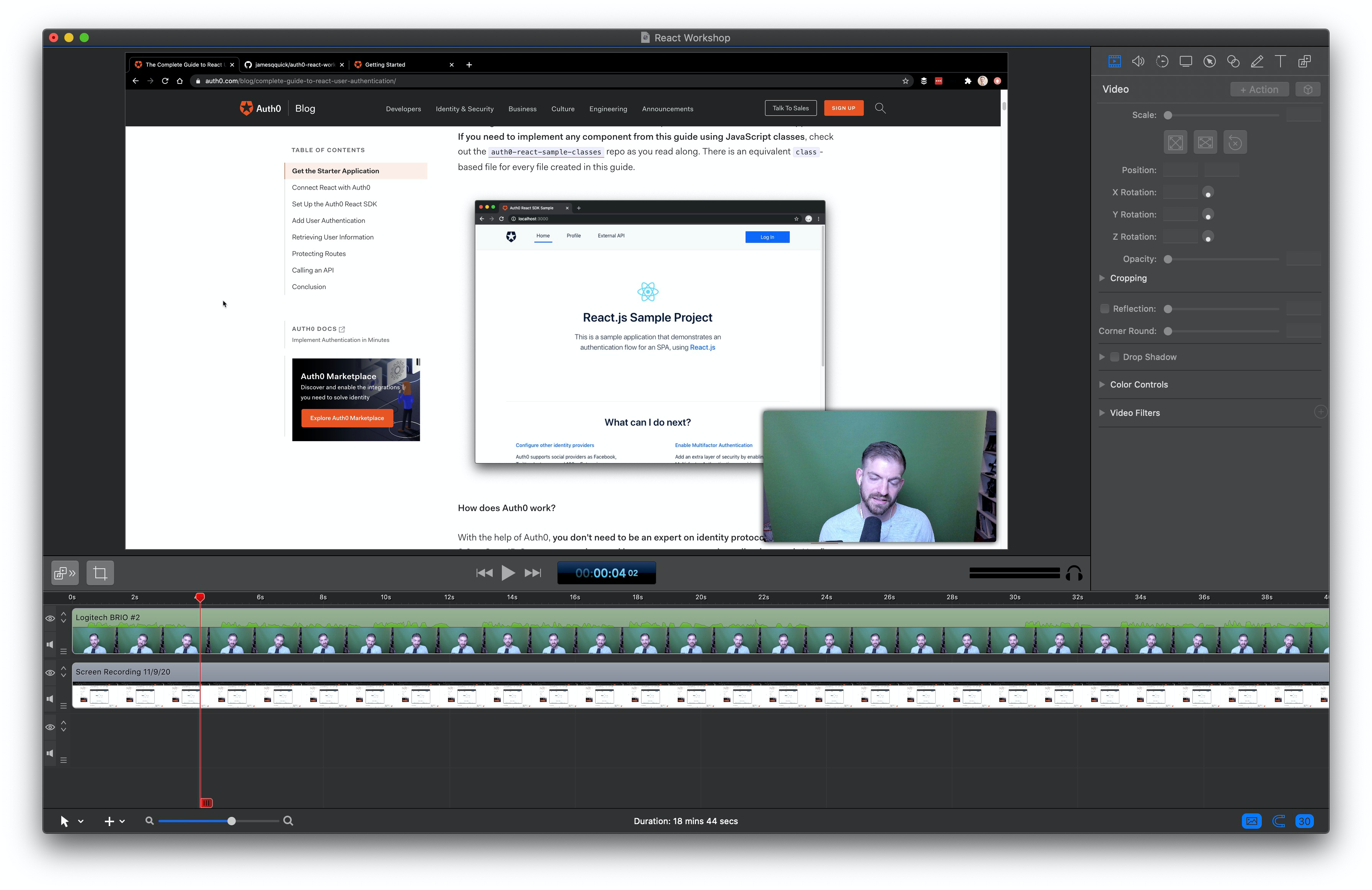Open the add (+) menu dropdown chevron

coord(122,821)
